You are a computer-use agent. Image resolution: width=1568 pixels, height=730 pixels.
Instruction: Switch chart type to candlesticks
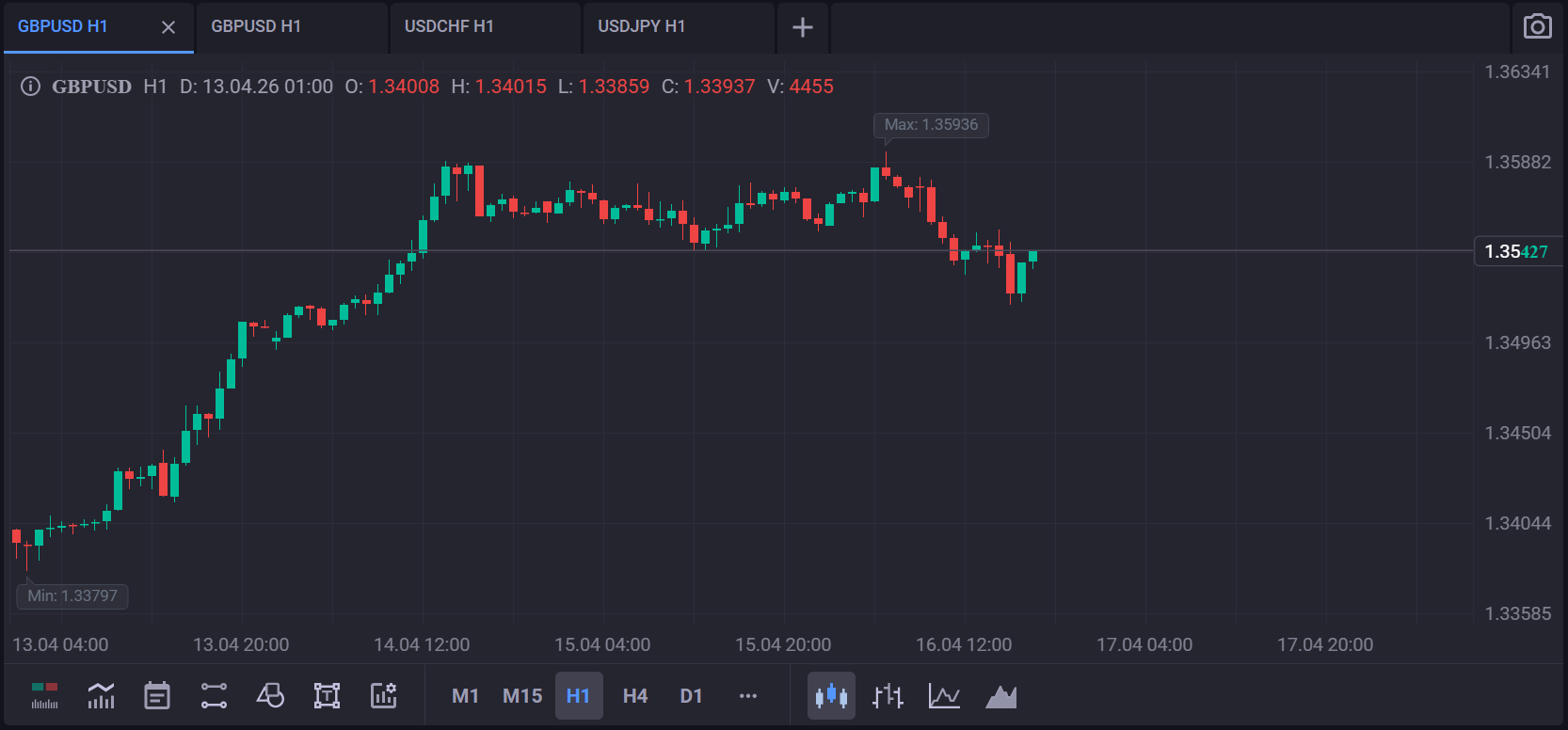pos(831,696)
